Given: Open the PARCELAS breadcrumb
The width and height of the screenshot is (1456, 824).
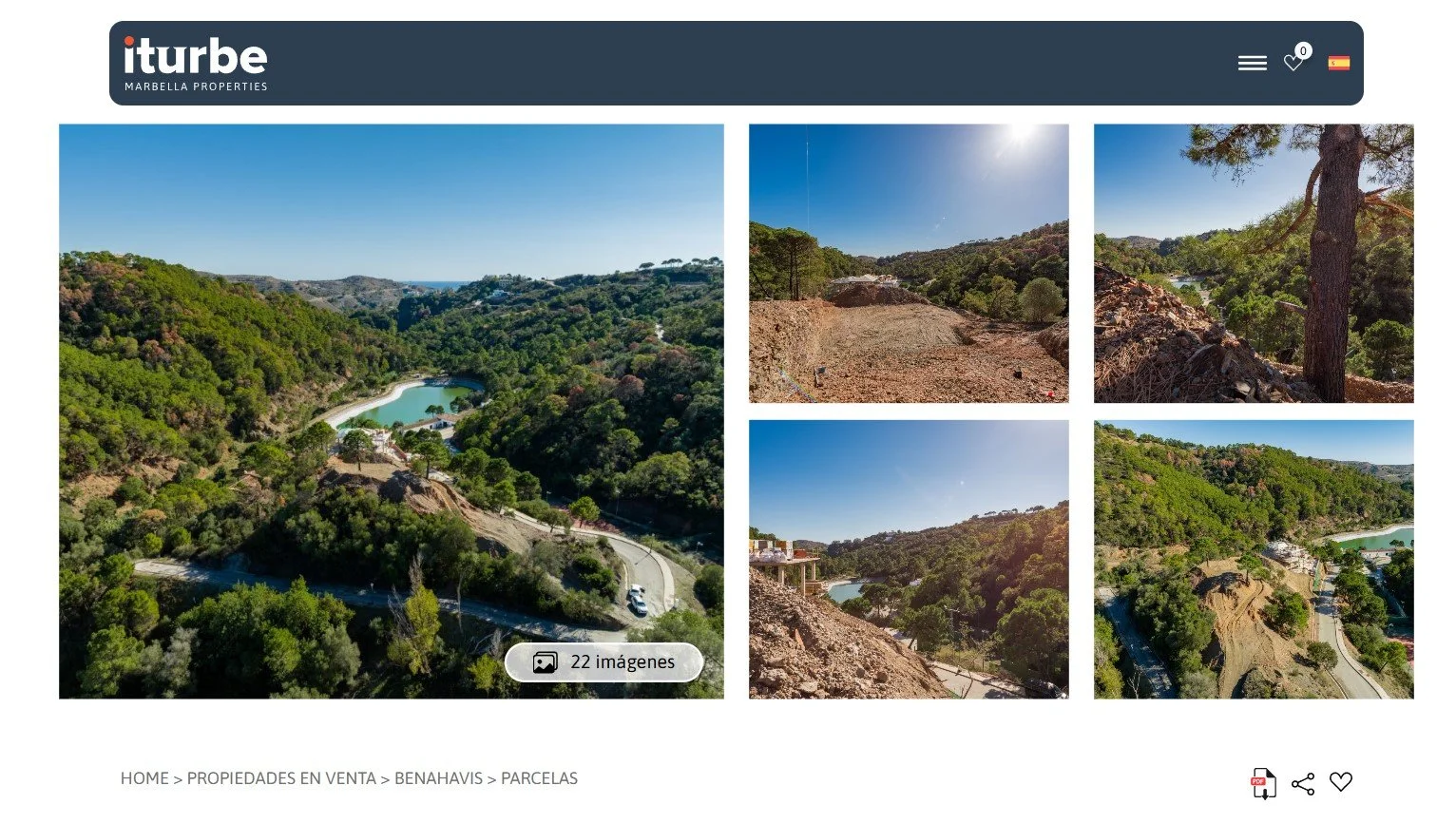Looking at the screenshot, I should click(x=539, y=778).
